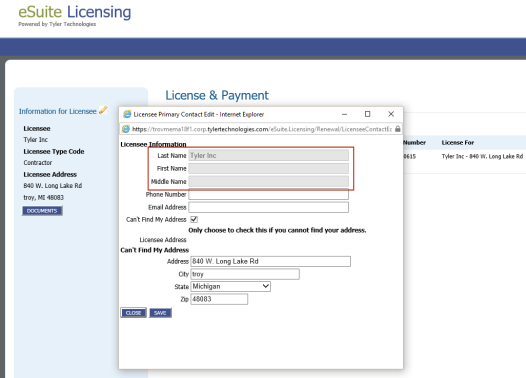Click the disabled Middle Name field
The image size is (526, 378).
(x=269, y=181)
